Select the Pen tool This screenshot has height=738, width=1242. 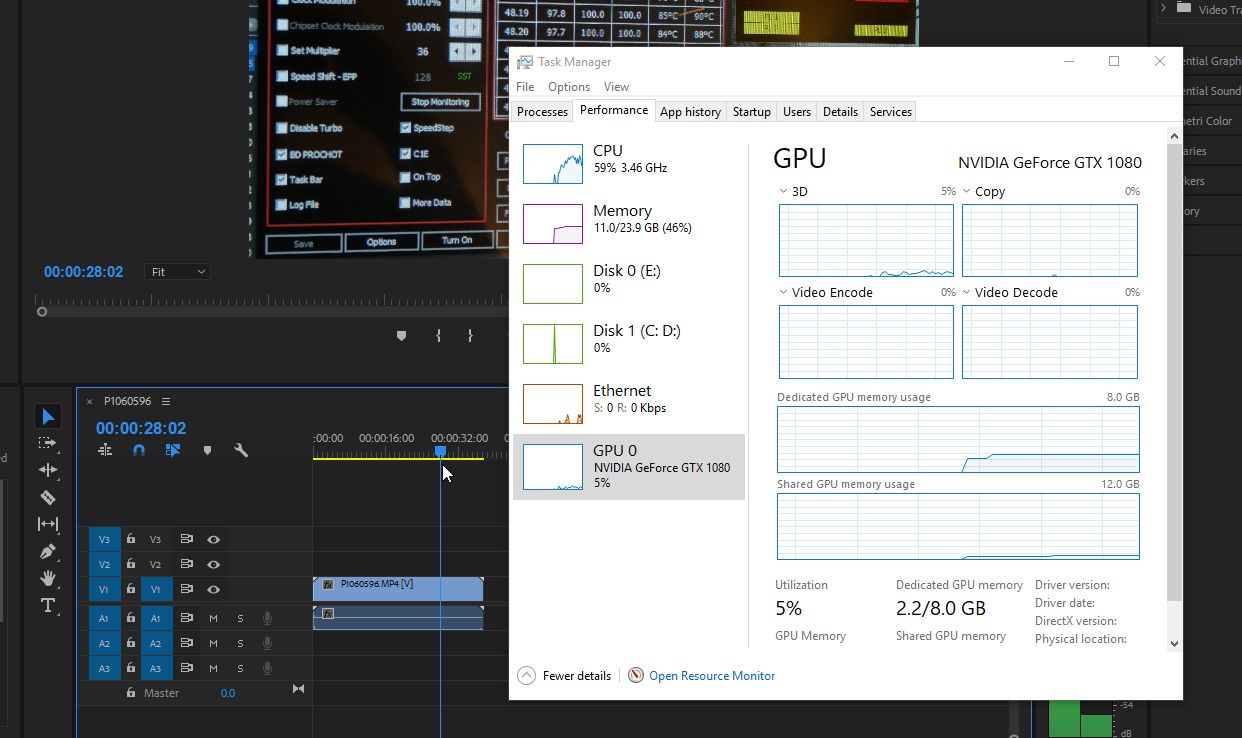pos(48,551)
